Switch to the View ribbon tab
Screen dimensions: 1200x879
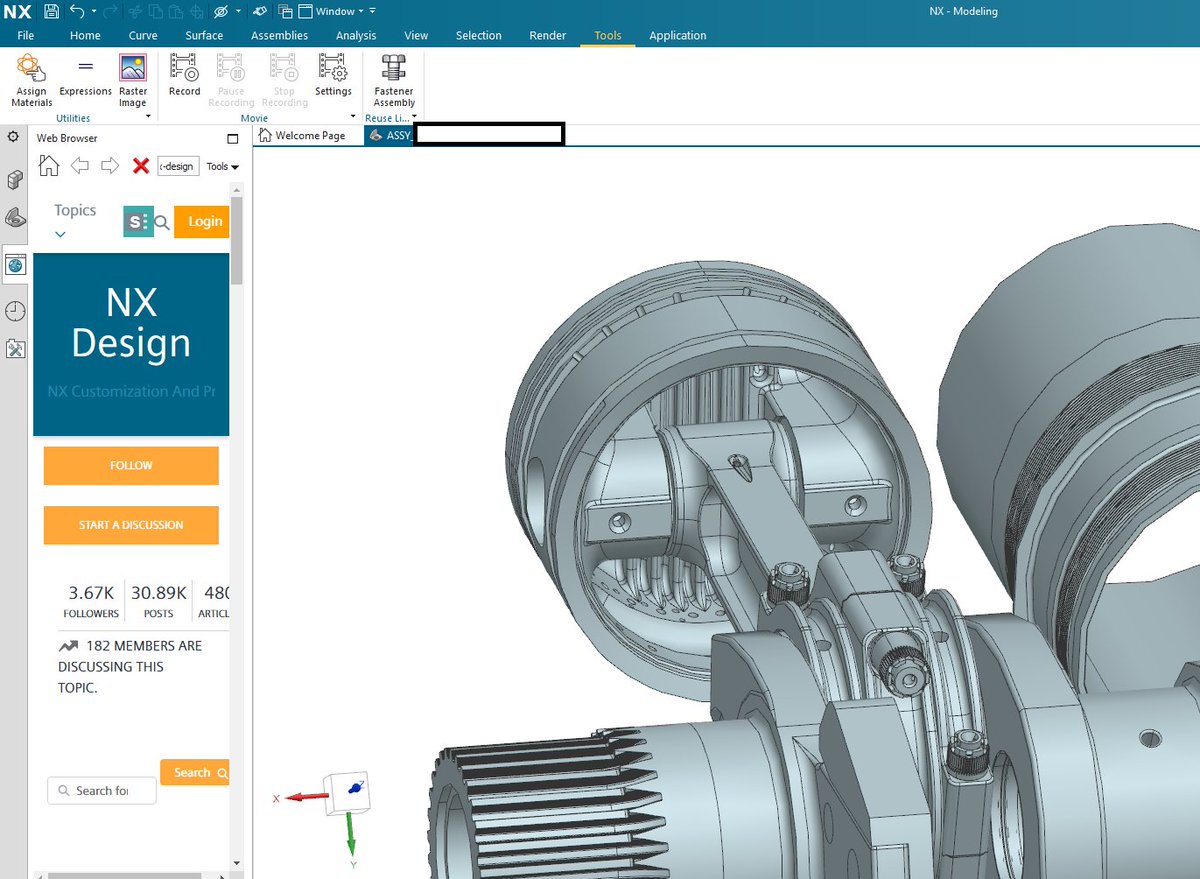[416, 35]
